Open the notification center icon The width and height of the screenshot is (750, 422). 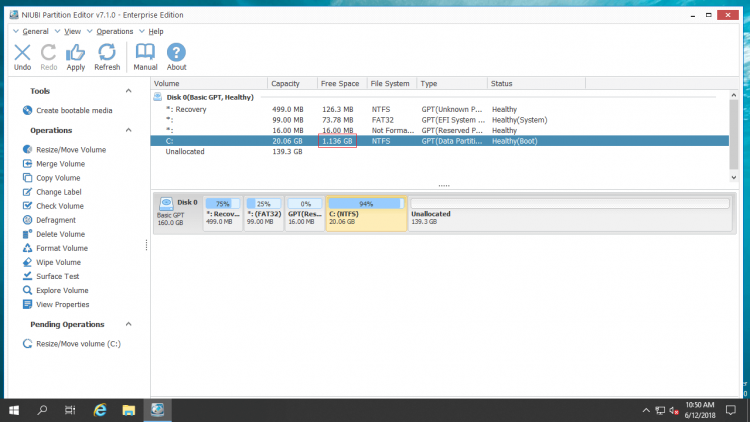(x=730, y=410)
